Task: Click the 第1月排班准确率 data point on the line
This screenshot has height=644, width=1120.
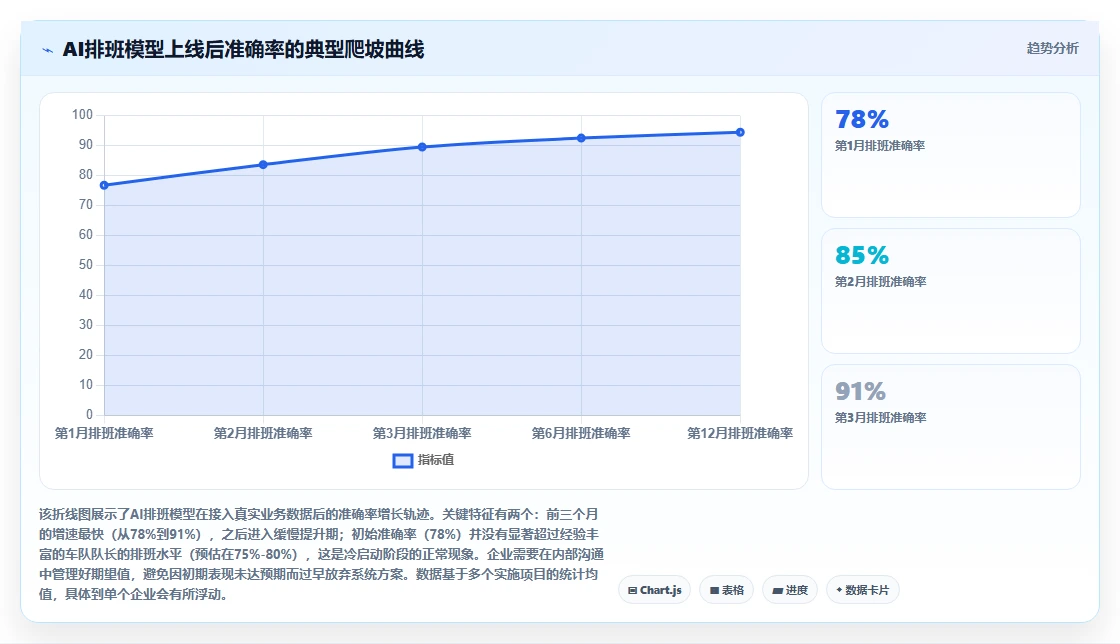Action: point(104,186)
